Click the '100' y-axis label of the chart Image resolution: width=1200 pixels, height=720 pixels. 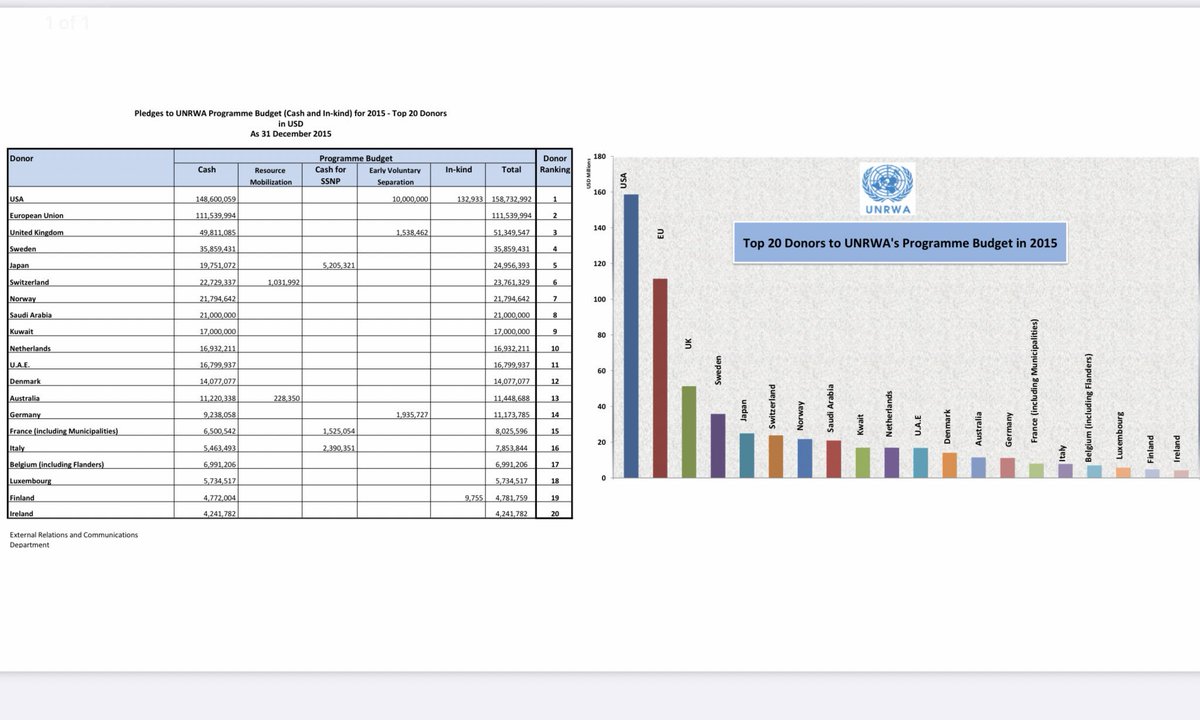click(x=599, y=300)
